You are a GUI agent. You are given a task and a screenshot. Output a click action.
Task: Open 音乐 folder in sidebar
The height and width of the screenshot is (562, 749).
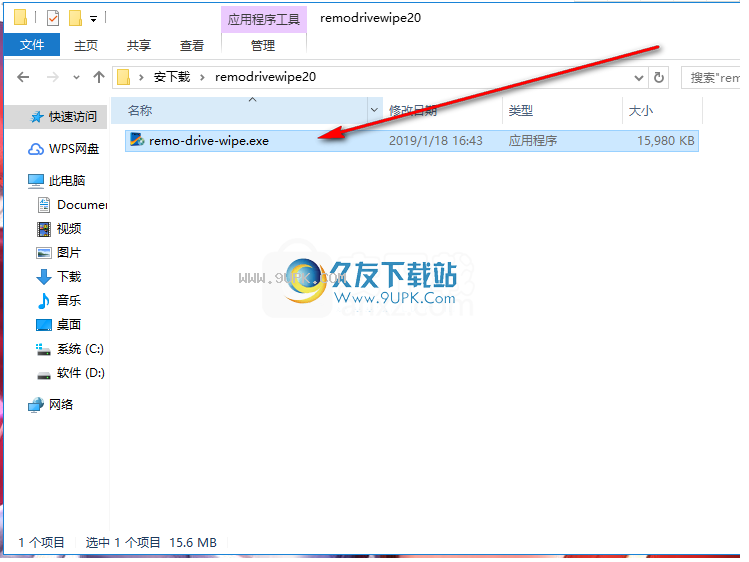(69, 300)
